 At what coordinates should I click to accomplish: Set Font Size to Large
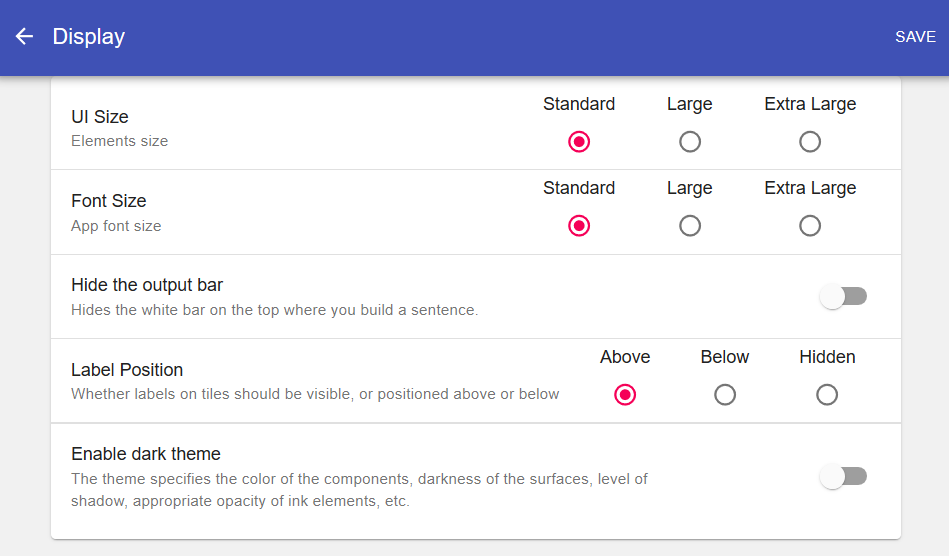pyautogui.click(x=690, y=226)
